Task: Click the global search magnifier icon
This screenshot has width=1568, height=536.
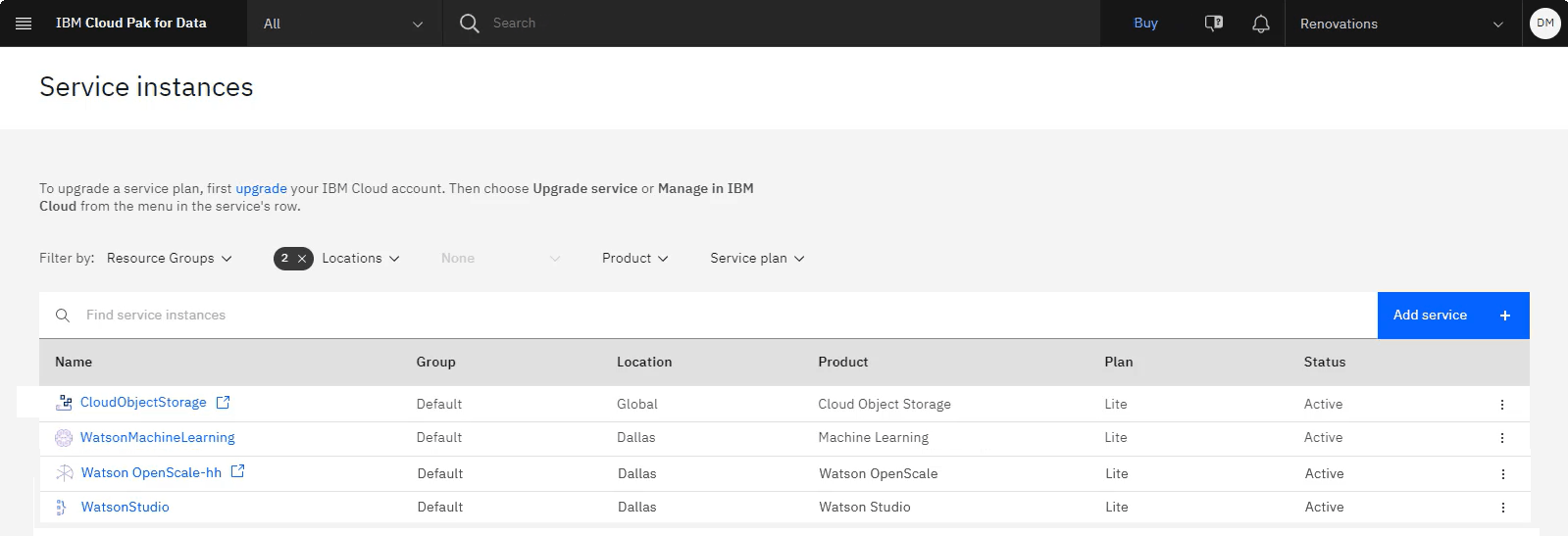Action: click(470, 24)
